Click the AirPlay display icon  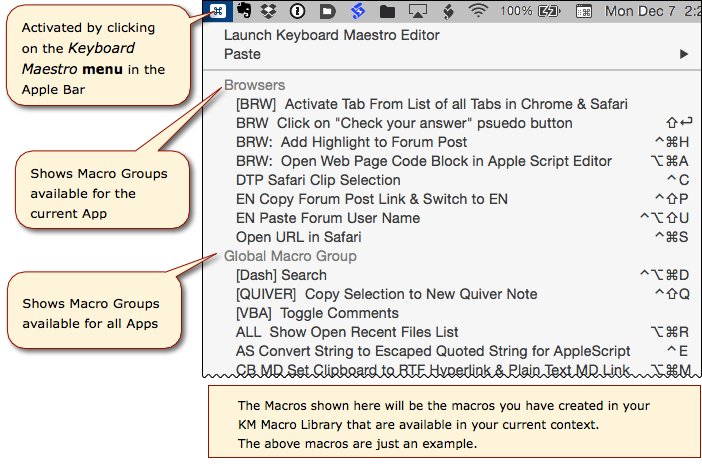point(419,11)
